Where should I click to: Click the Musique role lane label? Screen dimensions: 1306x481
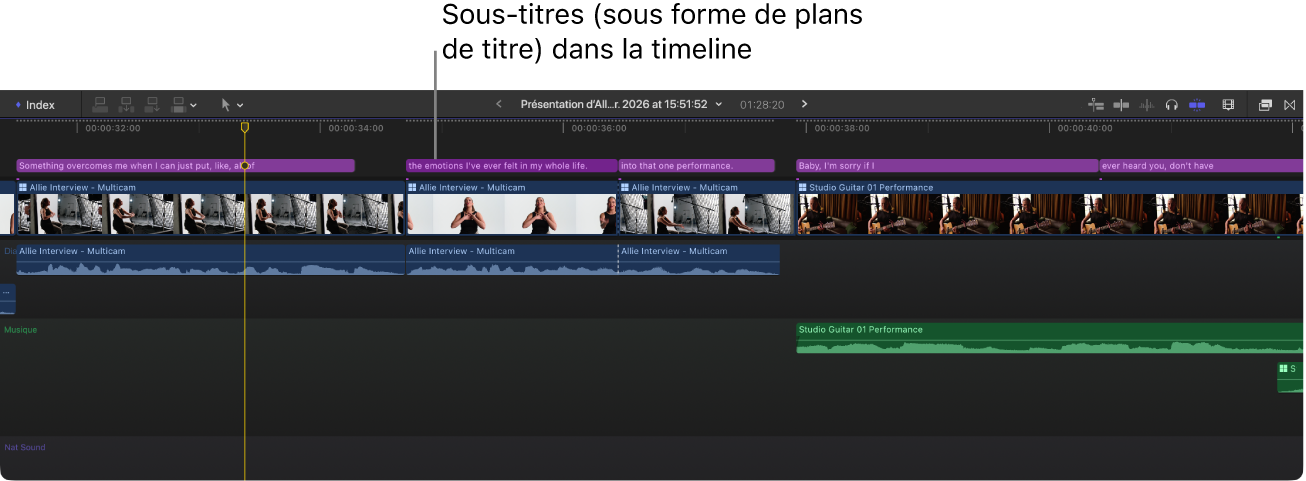[20, 330]
